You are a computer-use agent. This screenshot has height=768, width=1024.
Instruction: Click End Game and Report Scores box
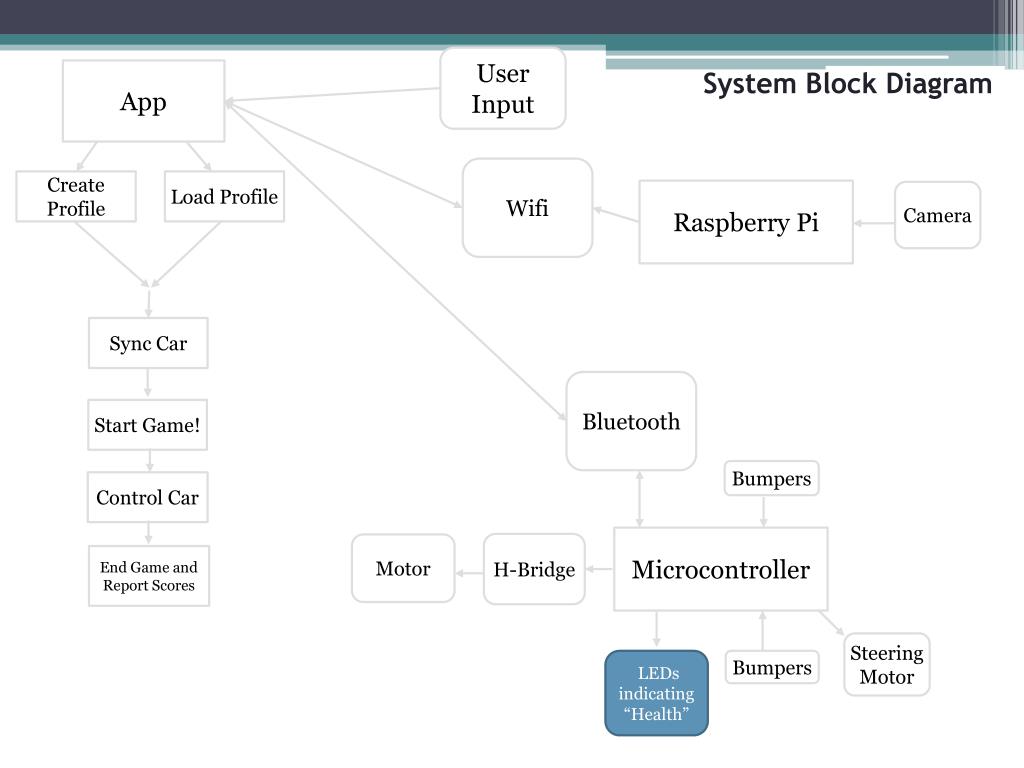149,576
